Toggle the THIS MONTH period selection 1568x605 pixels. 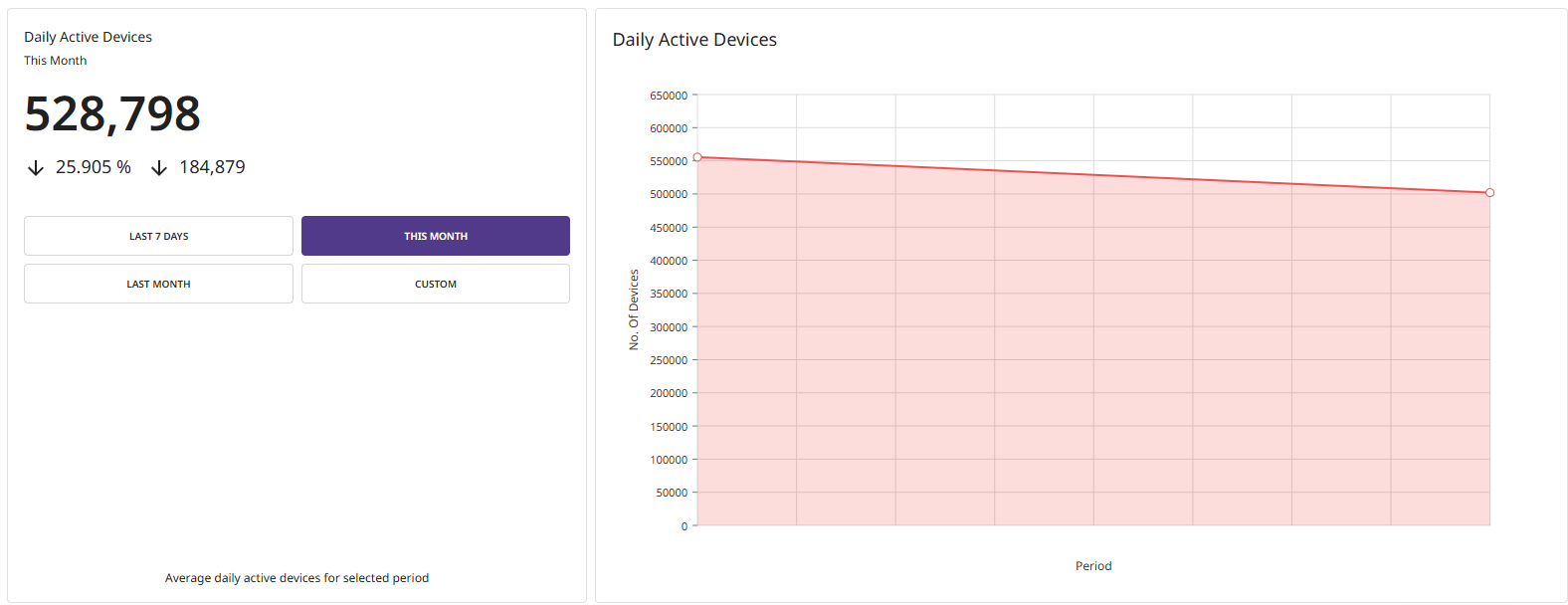pos(435,236)
